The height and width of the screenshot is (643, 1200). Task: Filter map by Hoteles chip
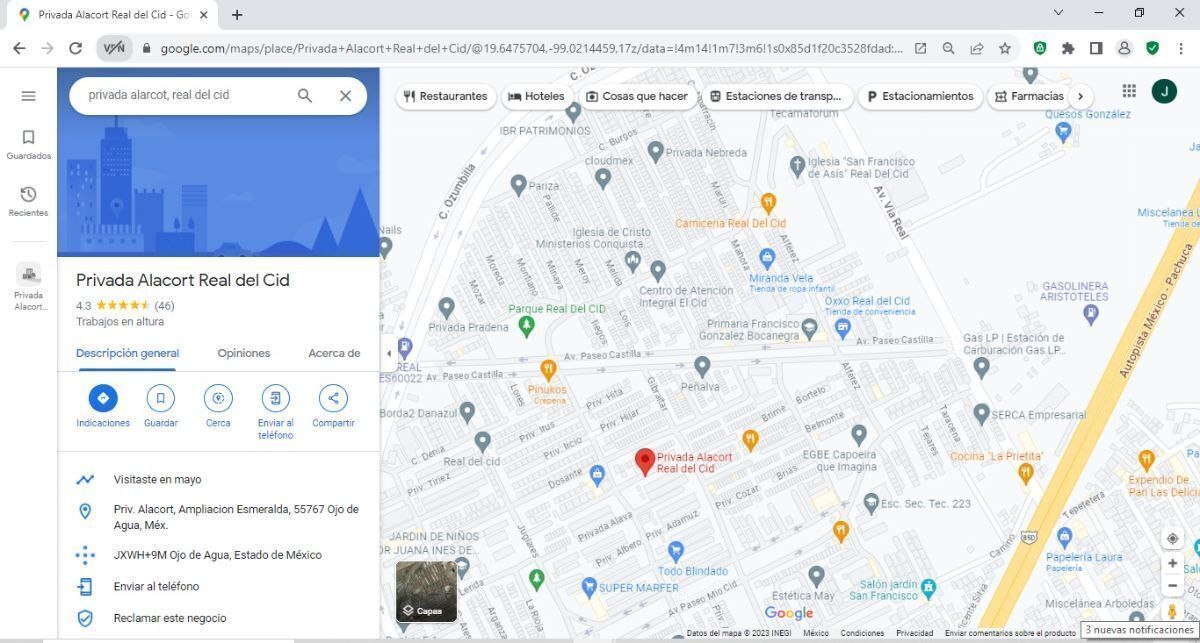pyautogui.click(x=536, y=97)
